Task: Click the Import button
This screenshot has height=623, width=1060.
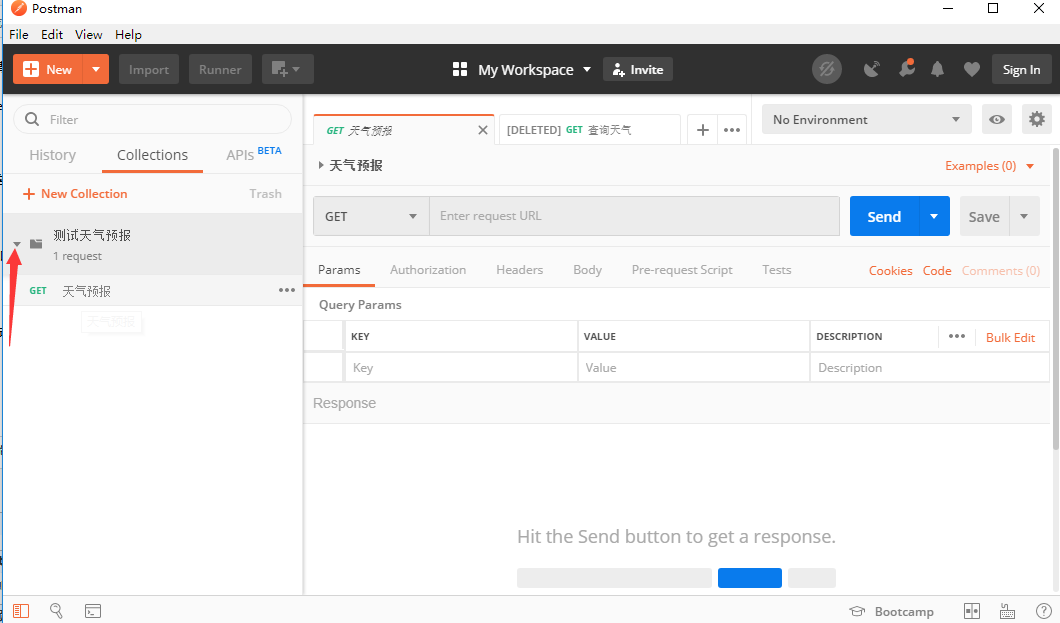Action: (x=149, y=70)
